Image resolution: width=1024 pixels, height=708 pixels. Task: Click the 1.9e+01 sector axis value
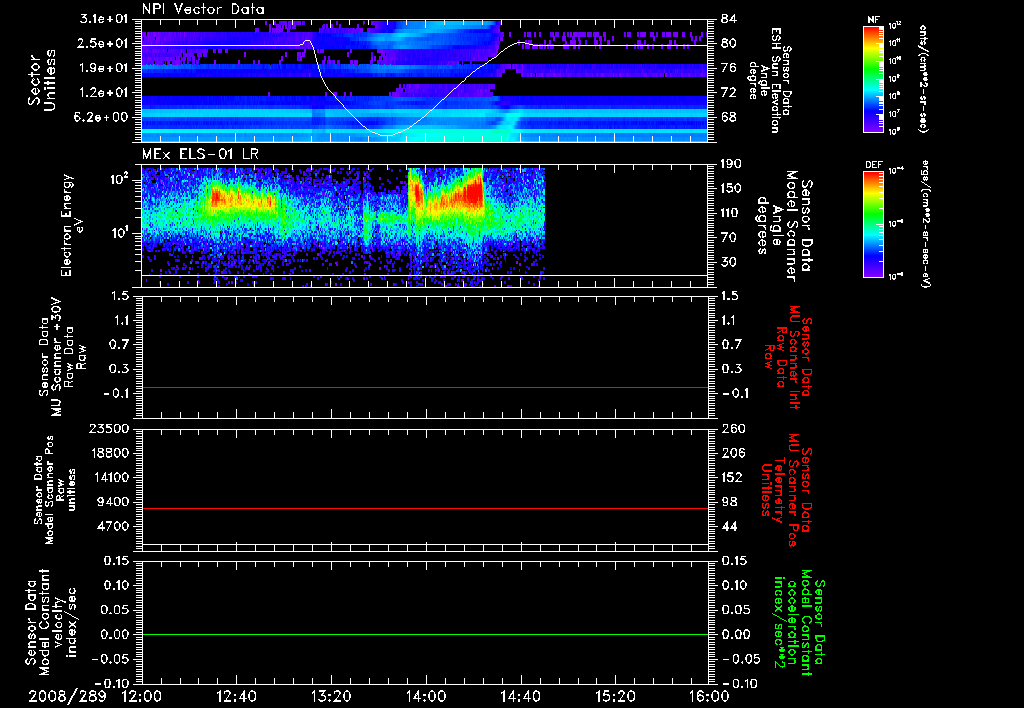click(x=104, y=68)
